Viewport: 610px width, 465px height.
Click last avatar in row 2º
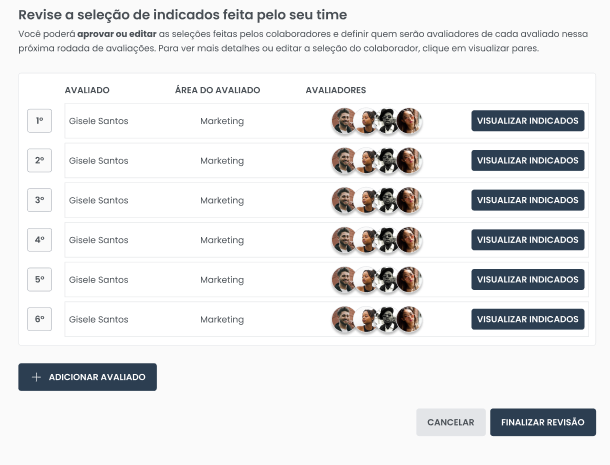coord(409,161)
